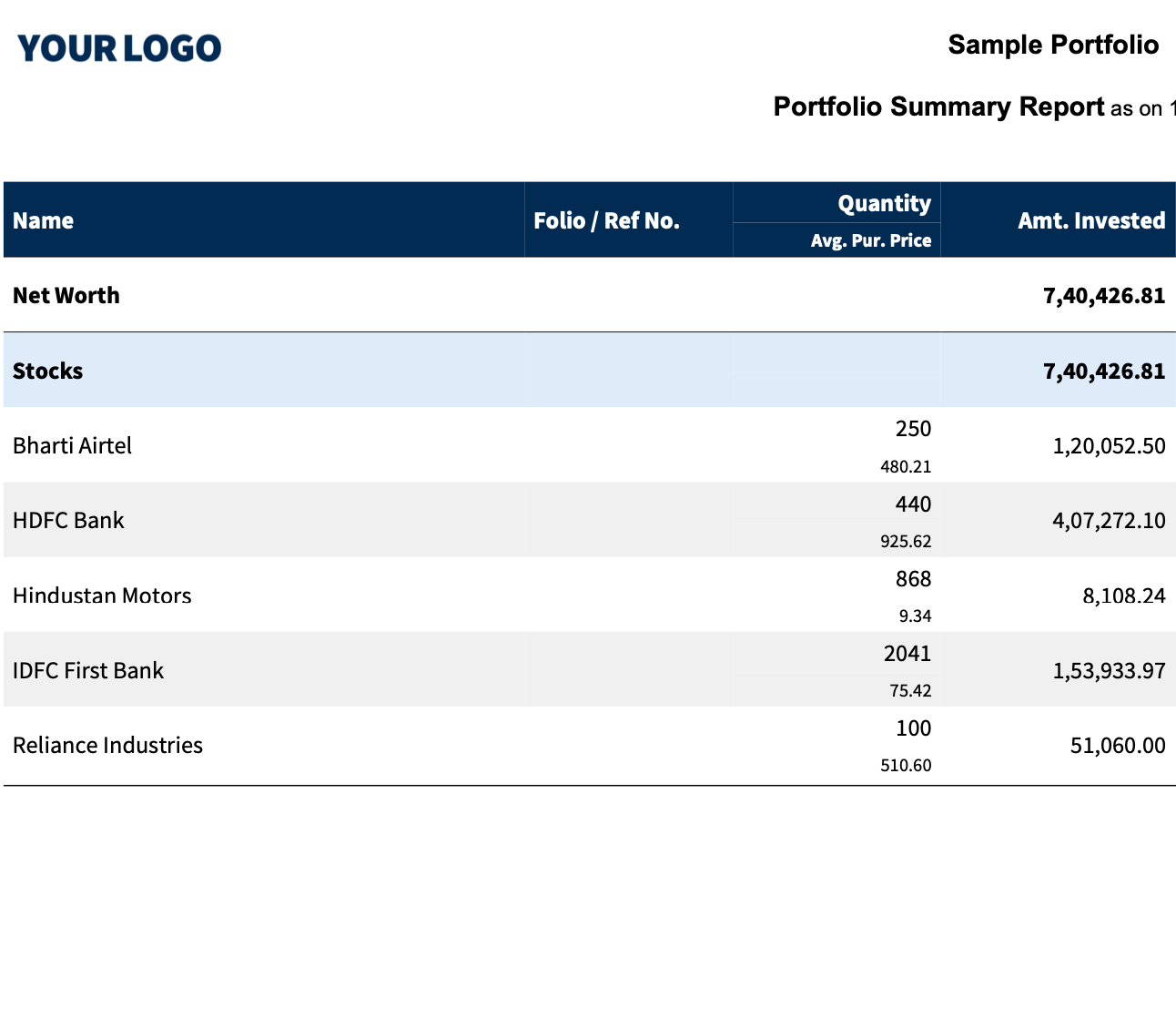Click Reliance Industries amount 51,060.00

[1118, 745]
